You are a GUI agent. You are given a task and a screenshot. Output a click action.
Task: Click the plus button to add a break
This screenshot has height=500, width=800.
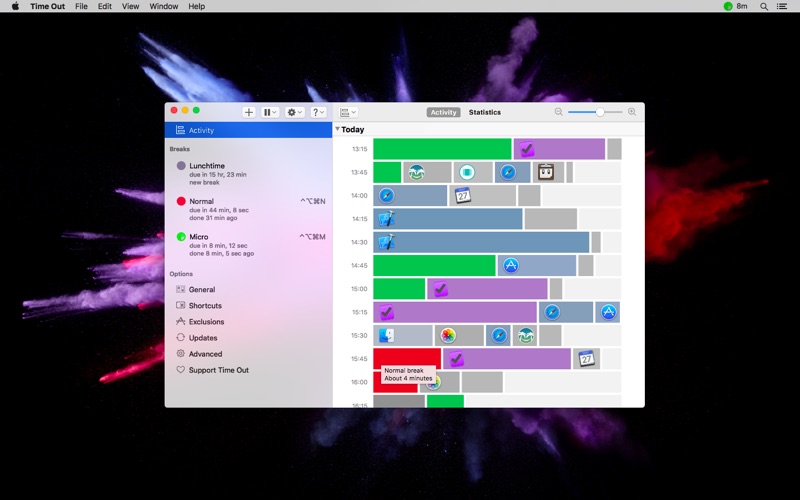coord(248,112)
